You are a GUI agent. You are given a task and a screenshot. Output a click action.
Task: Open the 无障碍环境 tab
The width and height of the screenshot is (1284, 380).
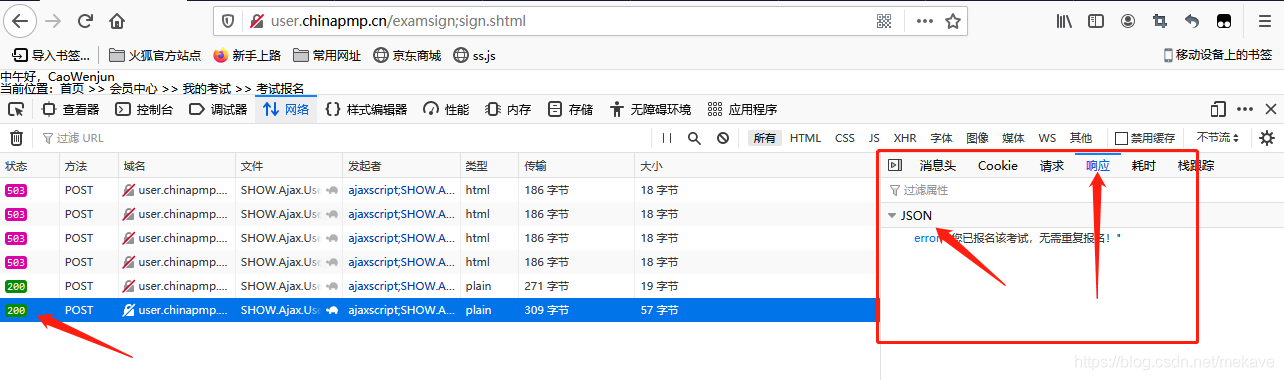tap(650, 109)
